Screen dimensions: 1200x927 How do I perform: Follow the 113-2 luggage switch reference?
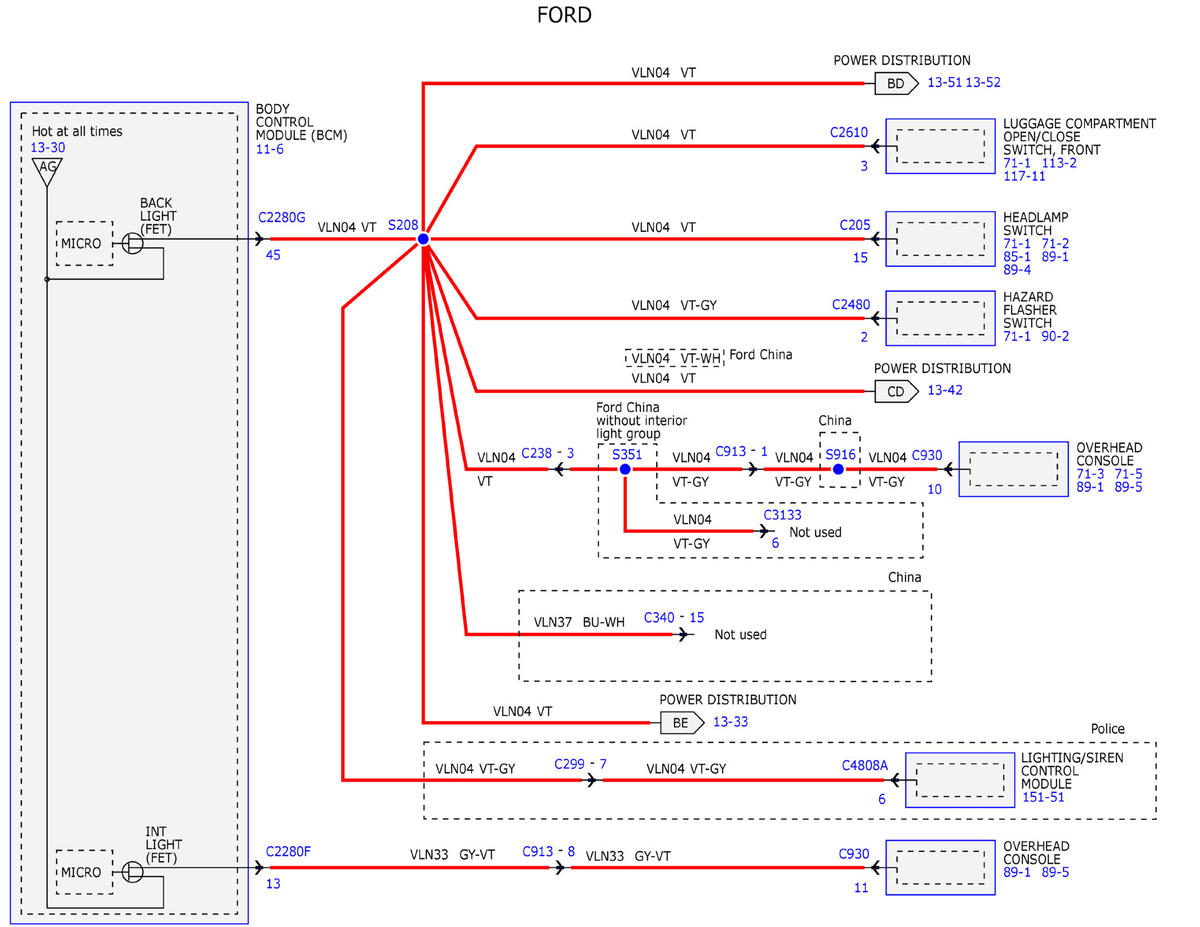pyautogui.click(x=1059, y=163)
